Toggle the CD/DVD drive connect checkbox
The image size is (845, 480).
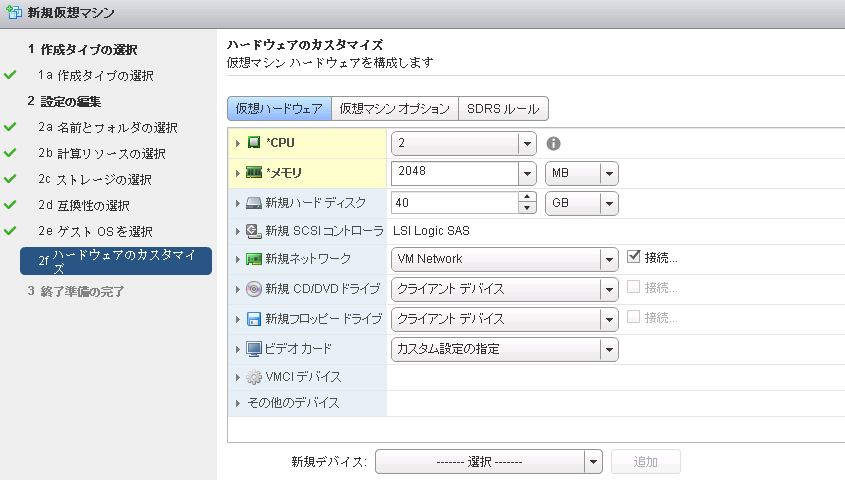coord(633,288)
